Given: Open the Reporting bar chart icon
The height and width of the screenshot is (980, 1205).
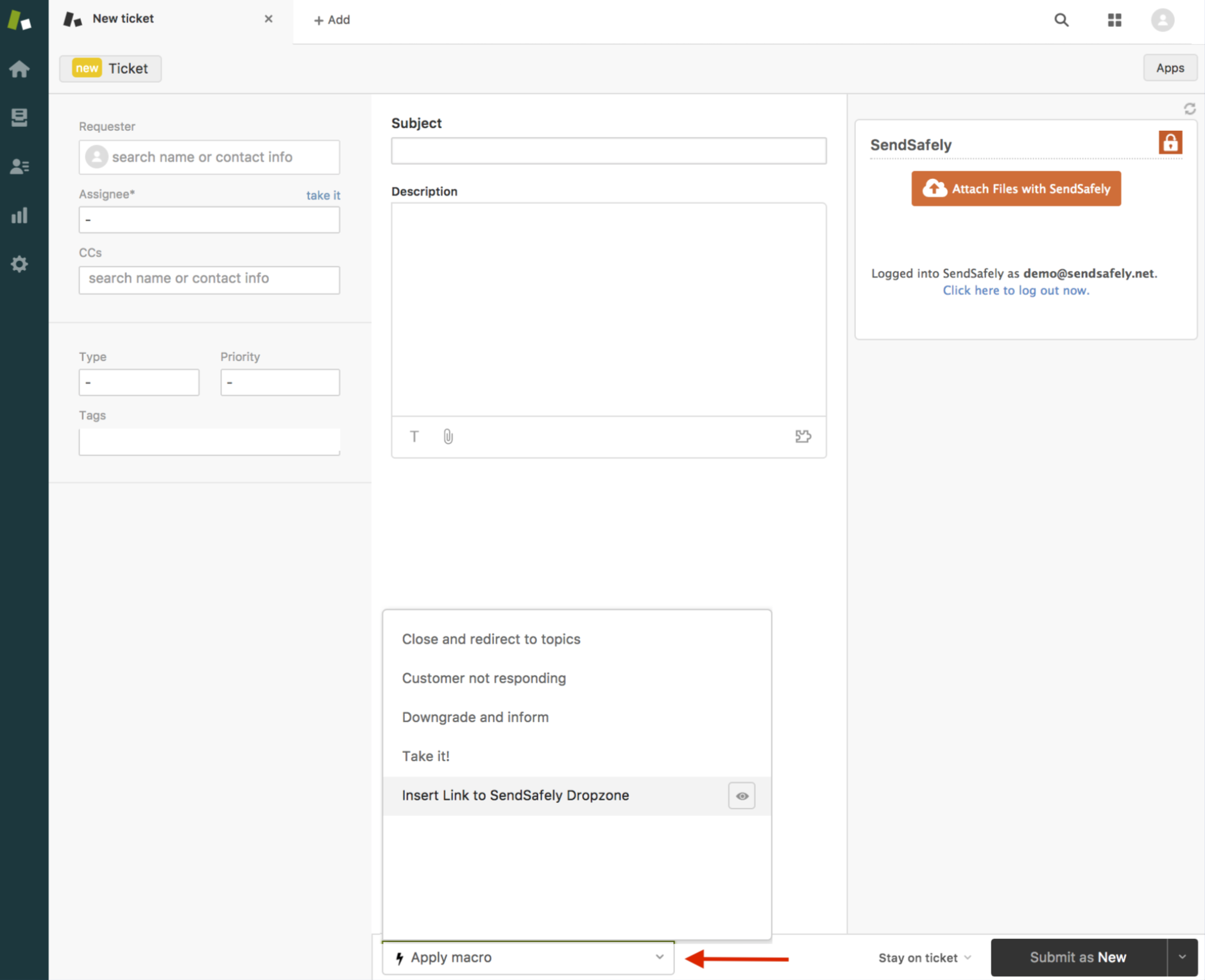Looking at the screenshot, I should 19,215.
